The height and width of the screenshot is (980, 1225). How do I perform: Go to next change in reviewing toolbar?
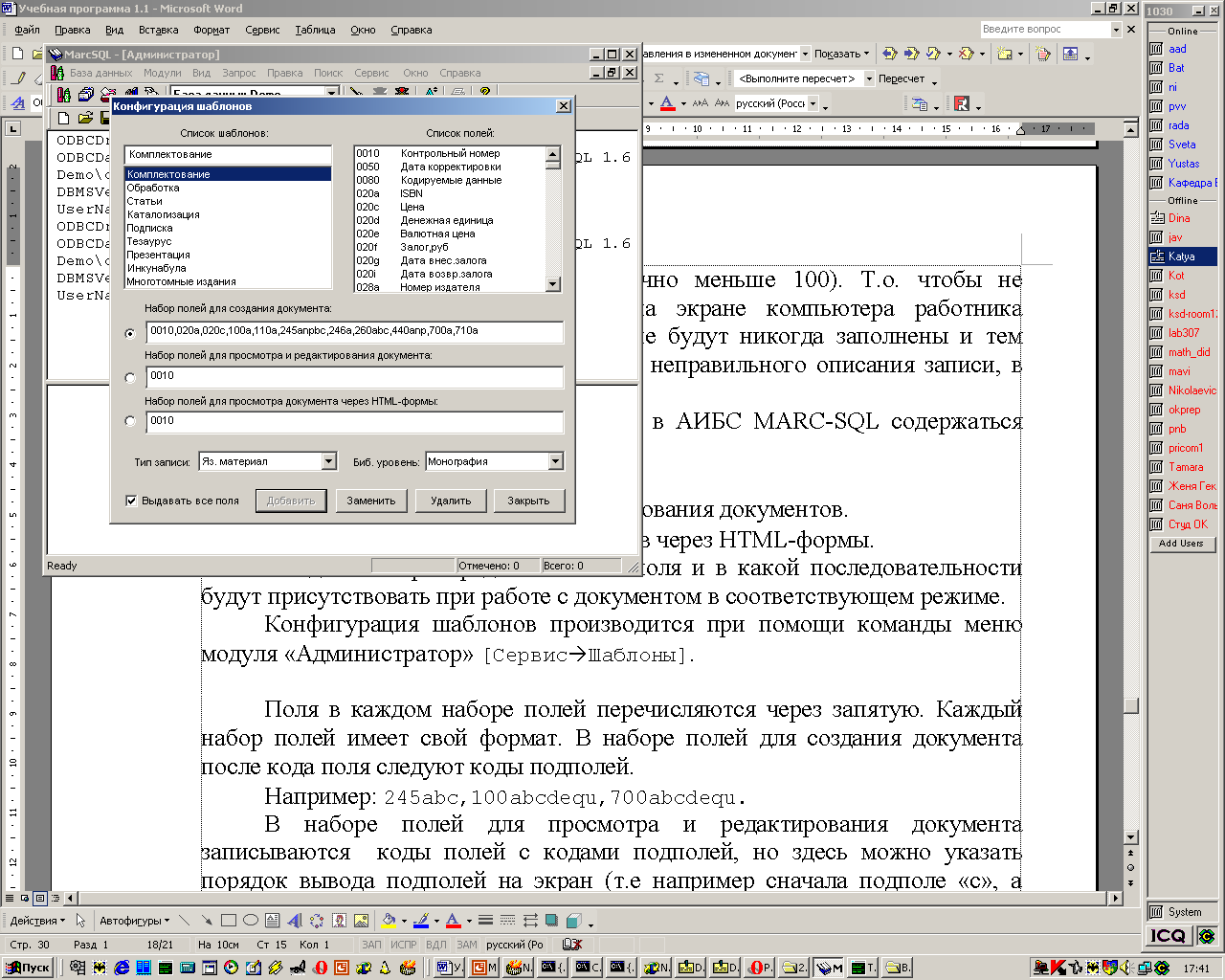911,54
